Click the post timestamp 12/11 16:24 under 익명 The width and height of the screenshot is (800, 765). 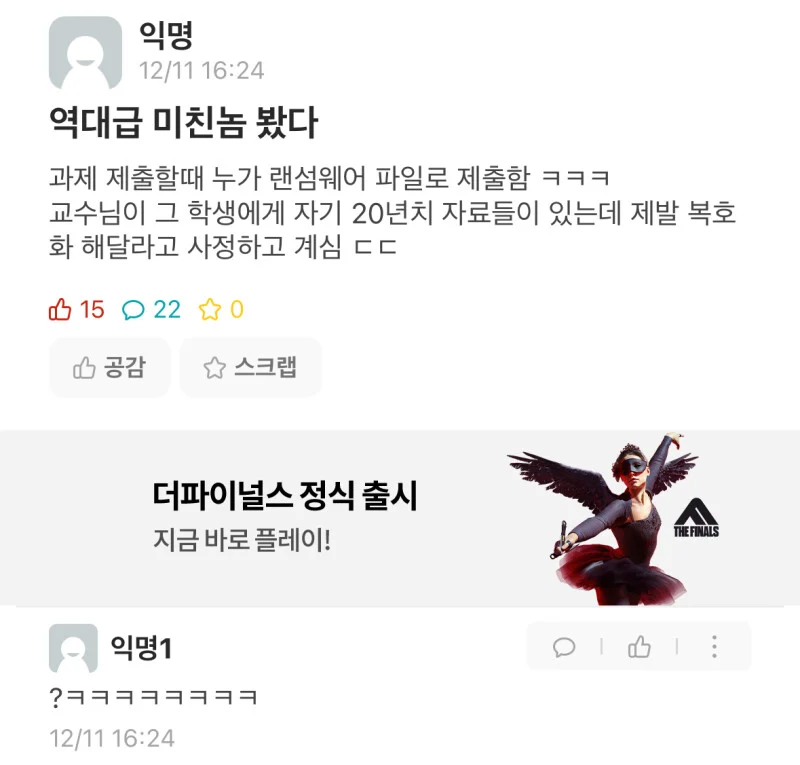202,70
